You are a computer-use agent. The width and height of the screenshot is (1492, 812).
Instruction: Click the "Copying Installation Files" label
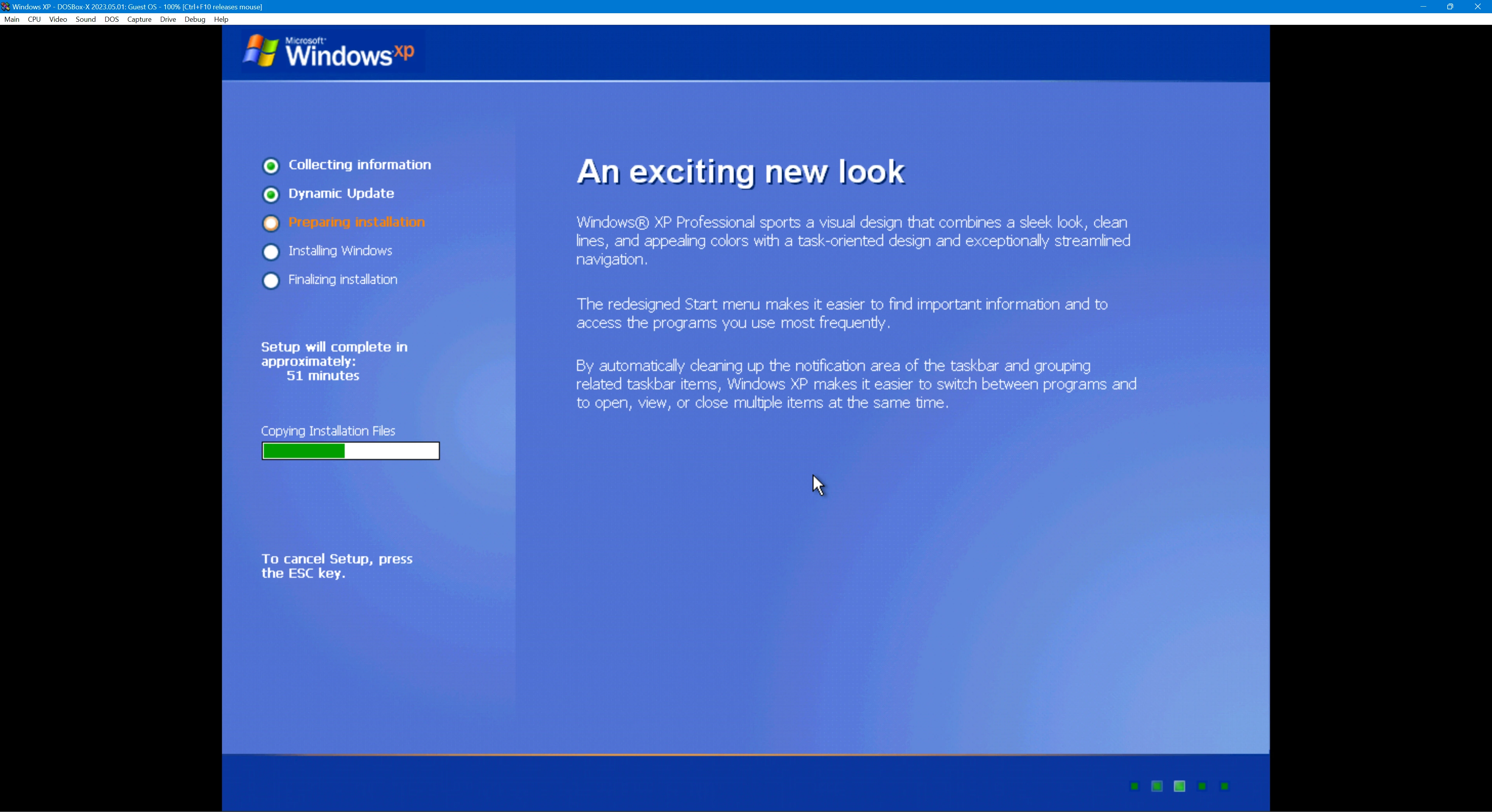point(328,431)
